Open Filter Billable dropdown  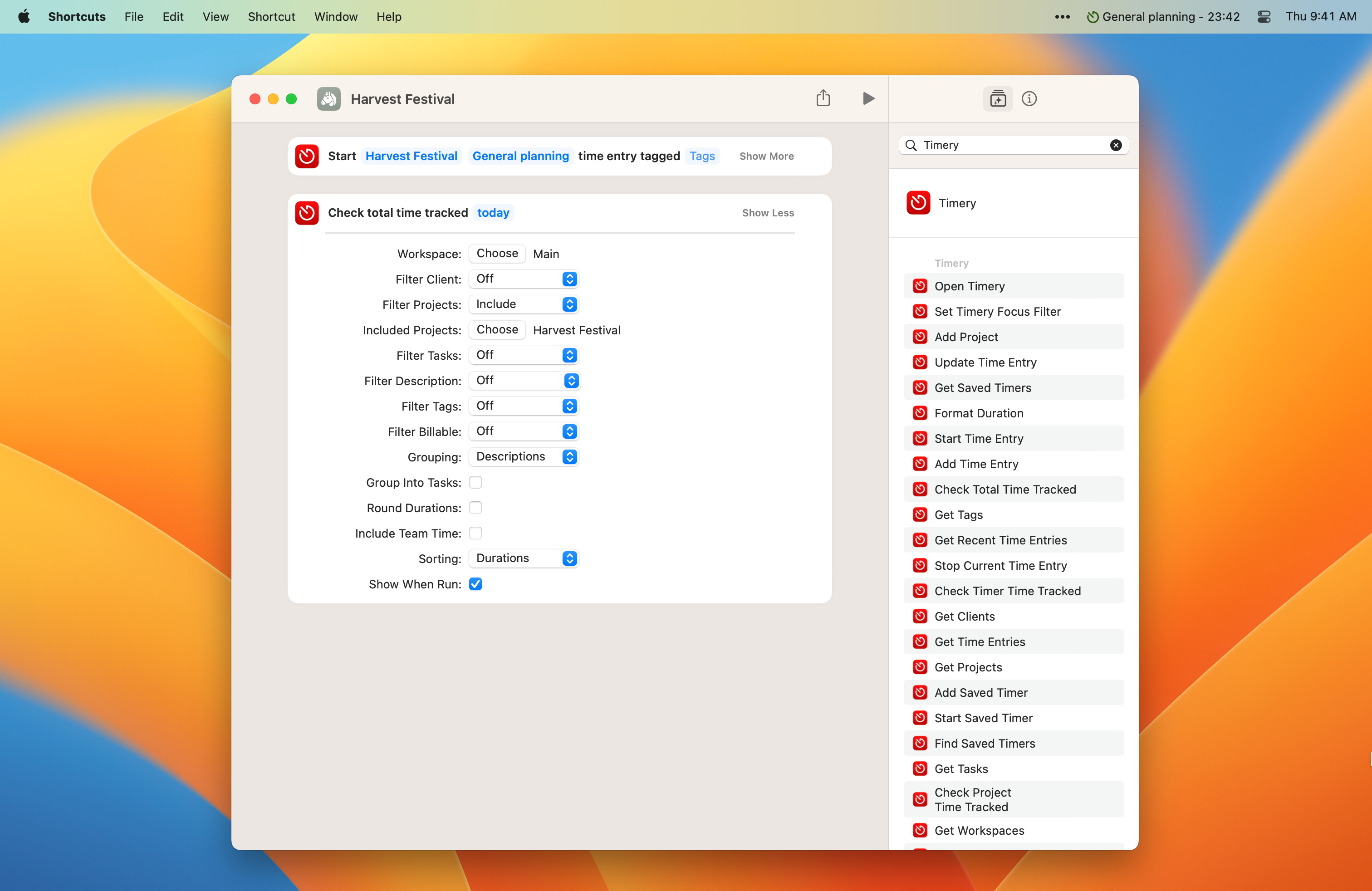[524, 431]
